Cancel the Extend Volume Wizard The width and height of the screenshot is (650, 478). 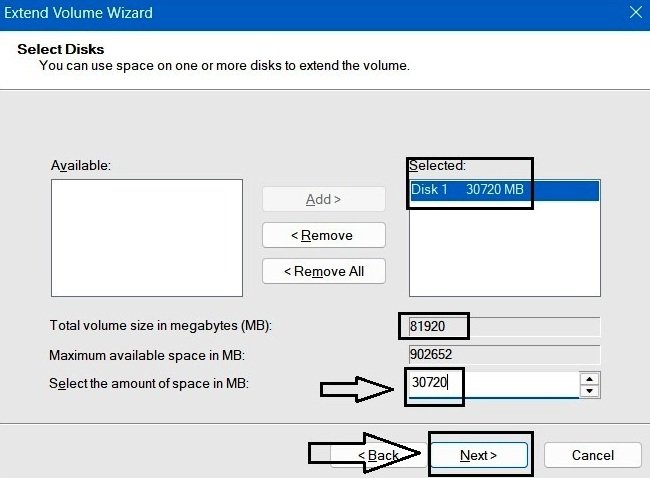click(x=593, y=455)
